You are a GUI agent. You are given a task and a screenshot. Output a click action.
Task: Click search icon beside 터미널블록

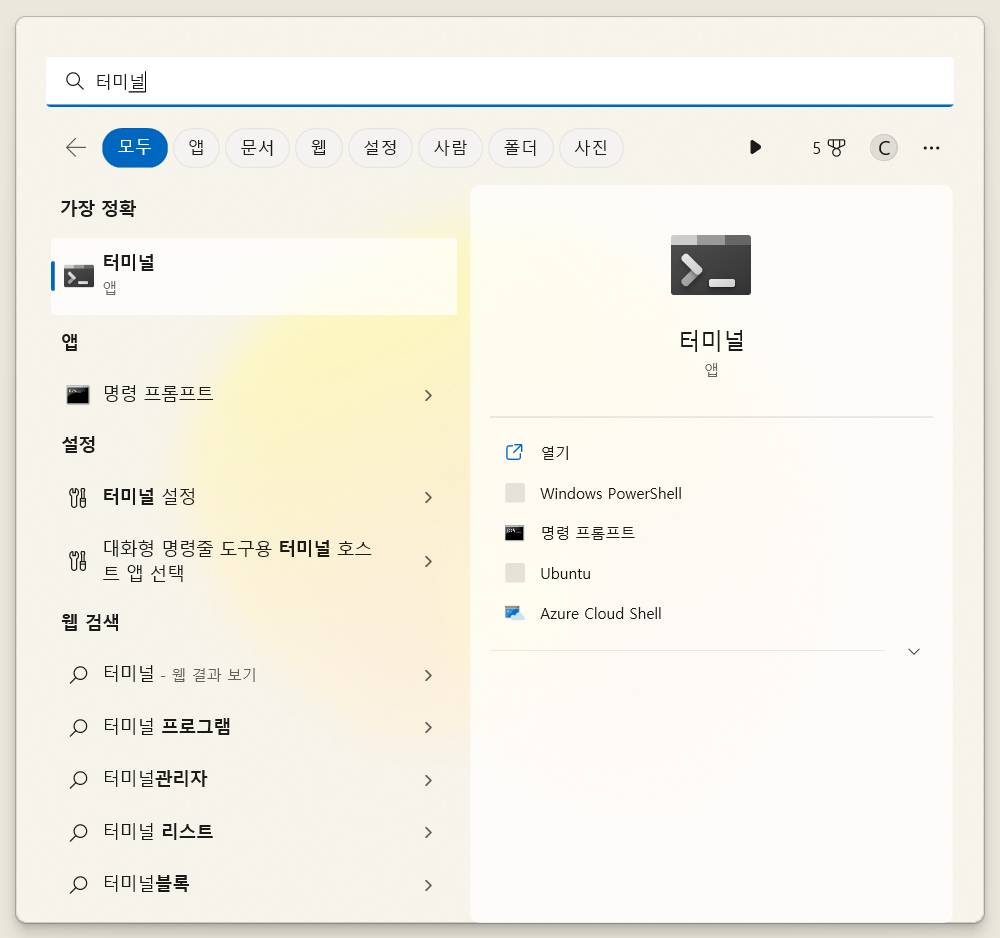point(78,885)
